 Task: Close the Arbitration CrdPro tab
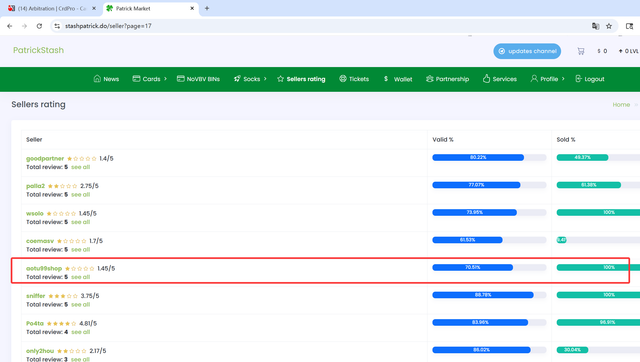pos(93,8)
